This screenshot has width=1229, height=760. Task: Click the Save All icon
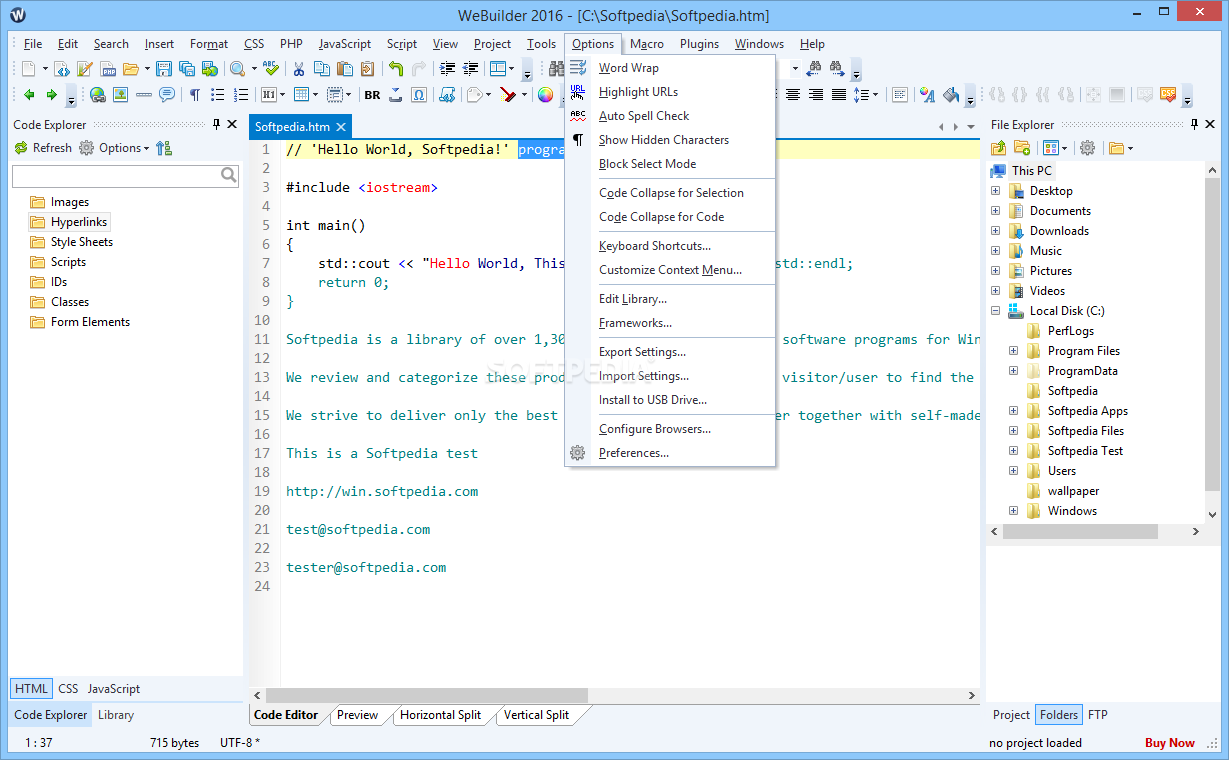187,69
